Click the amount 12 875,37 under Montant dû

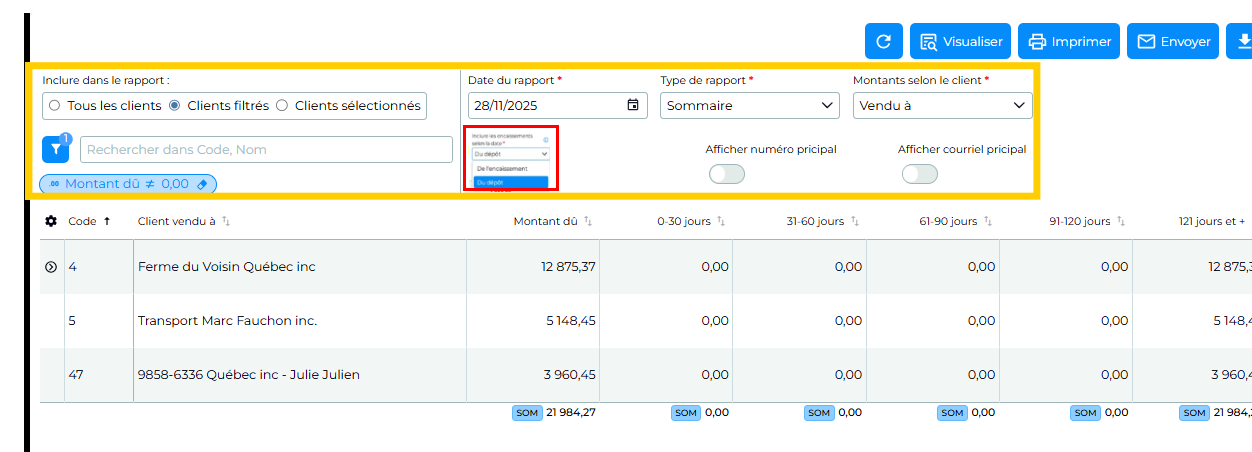click(569, 267)
